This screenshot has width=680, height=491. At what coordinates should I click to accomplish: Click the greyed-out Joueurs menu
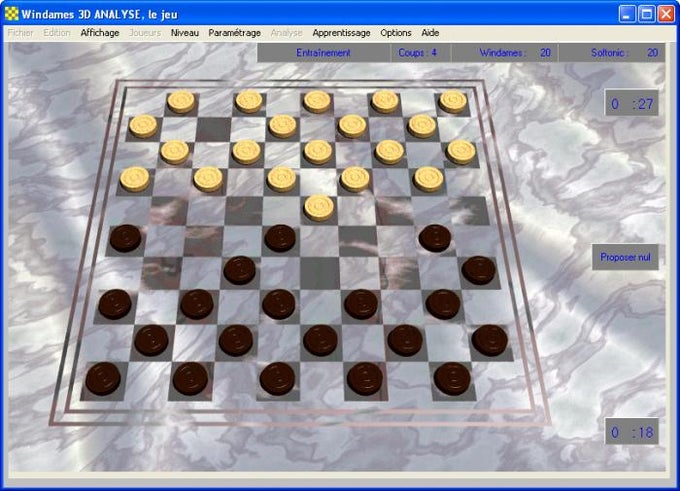145,33
